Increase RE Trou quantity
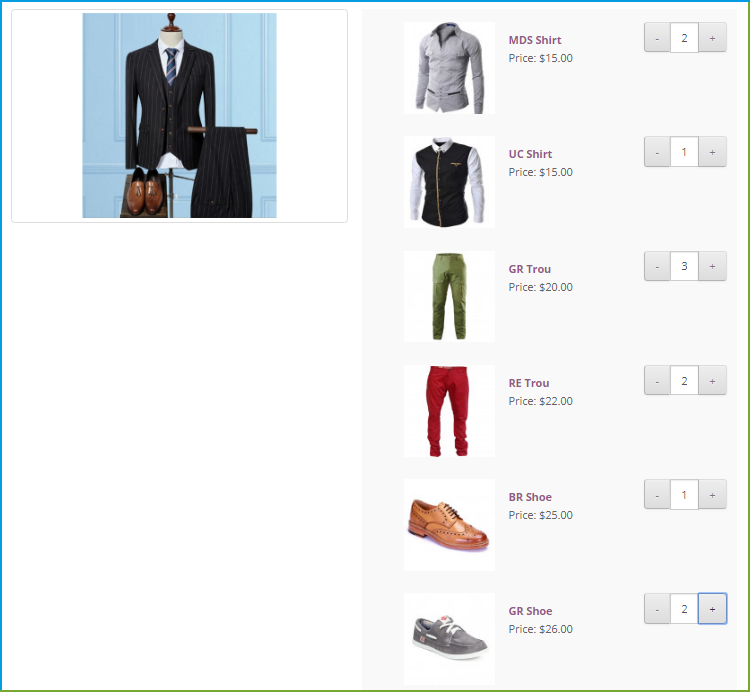750x692 pixels. point(712,380)
